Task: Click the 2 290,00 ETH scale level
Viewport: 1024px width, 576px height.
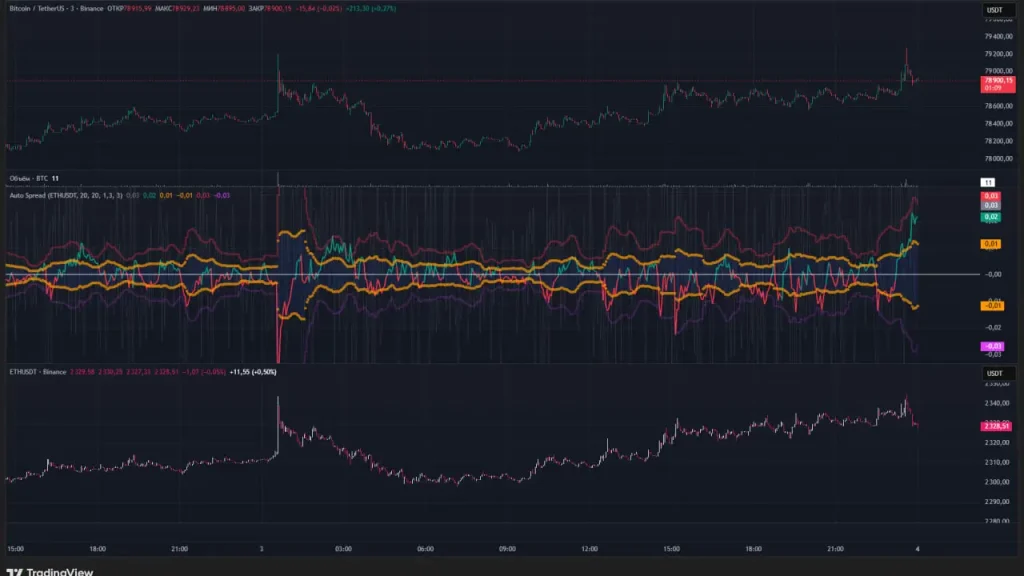Action: click(x=997, y=502)
